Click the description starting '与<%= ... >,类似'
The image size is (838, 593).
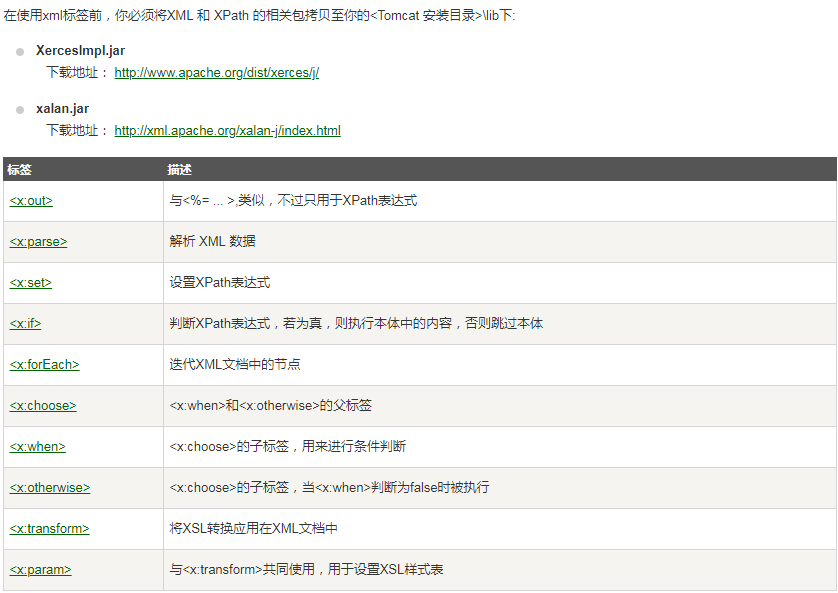[293, 201]
